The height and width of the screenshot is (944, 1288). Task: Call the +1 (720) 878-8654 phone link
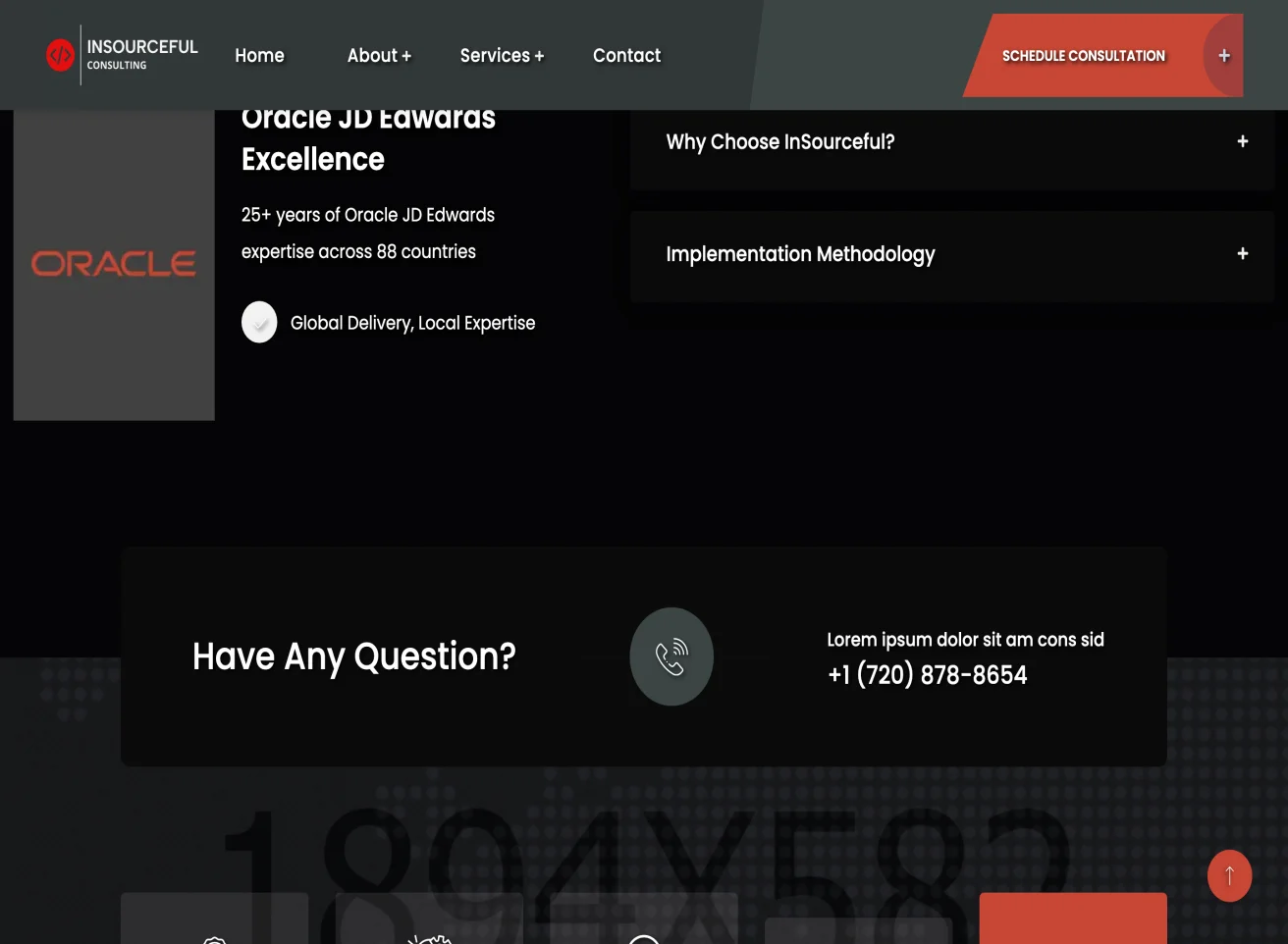[x=926, y=674]
